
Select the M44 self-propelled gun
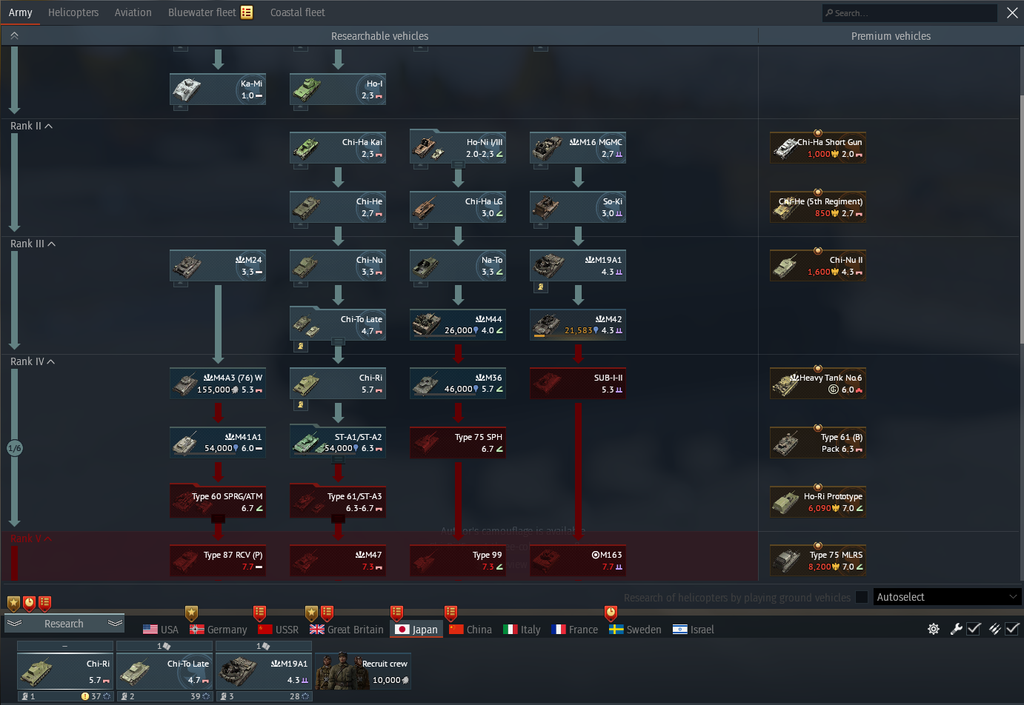pos(458,325)
